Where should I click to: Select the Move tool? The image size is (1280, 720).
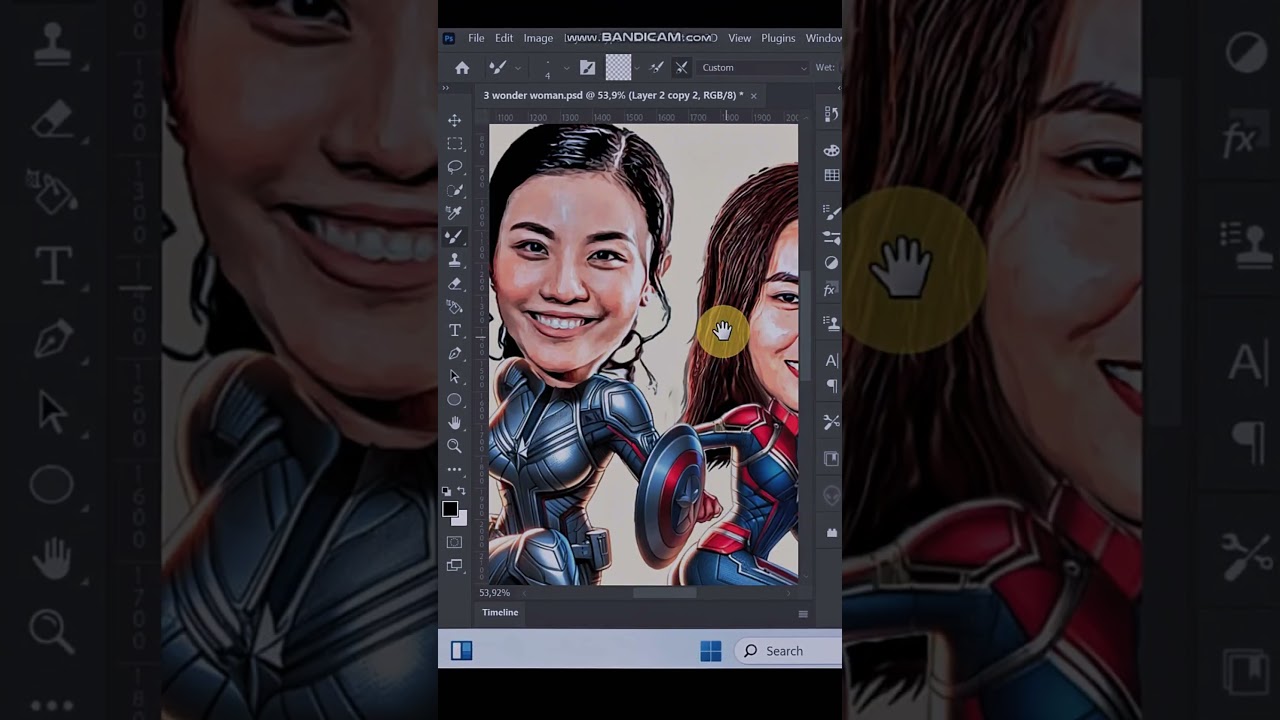(454, 120)
